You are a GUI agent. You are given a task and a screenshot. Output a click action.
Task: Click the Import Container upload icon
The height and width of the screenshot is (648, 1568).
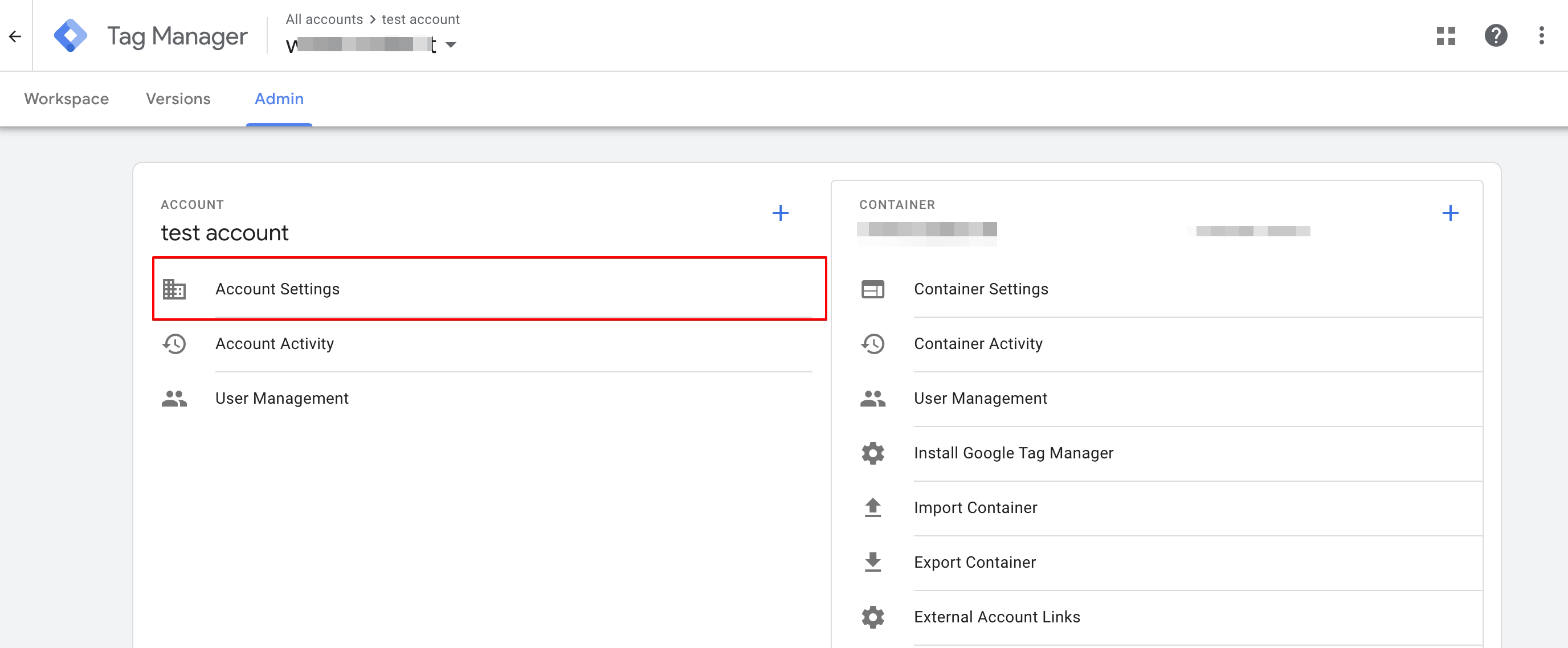tap(872, 507)
